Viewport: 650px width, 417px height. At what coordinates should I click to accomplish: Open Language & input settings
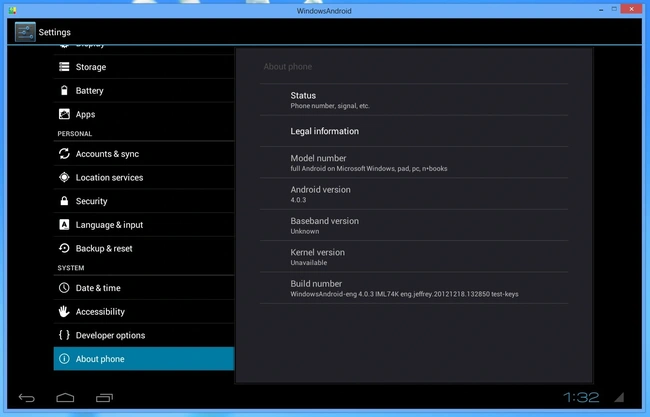point(144,224)
